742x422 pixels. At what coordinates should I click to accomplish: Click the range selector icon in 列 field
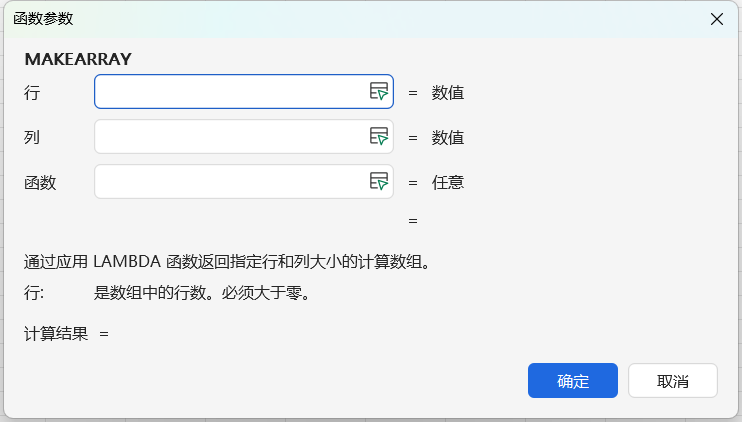378,137
